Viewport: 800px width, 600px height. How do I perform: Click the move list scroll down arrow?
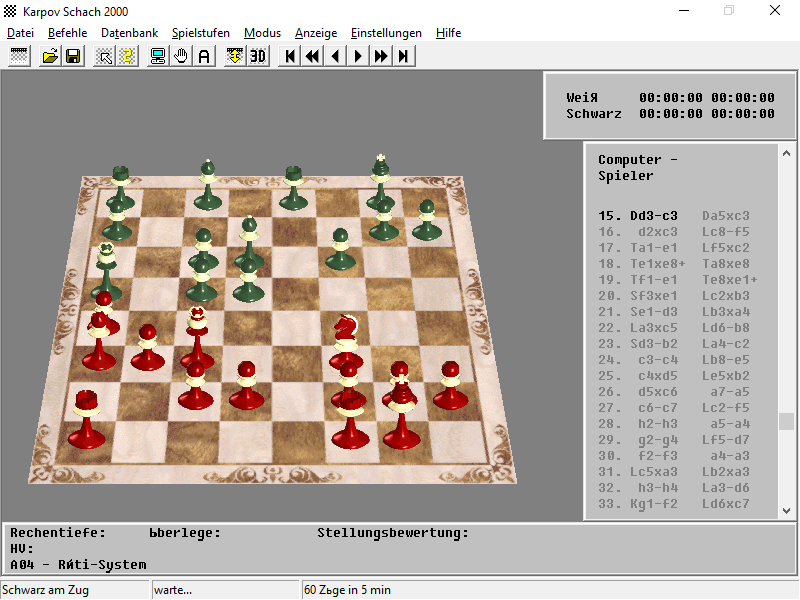pos(786,511)
